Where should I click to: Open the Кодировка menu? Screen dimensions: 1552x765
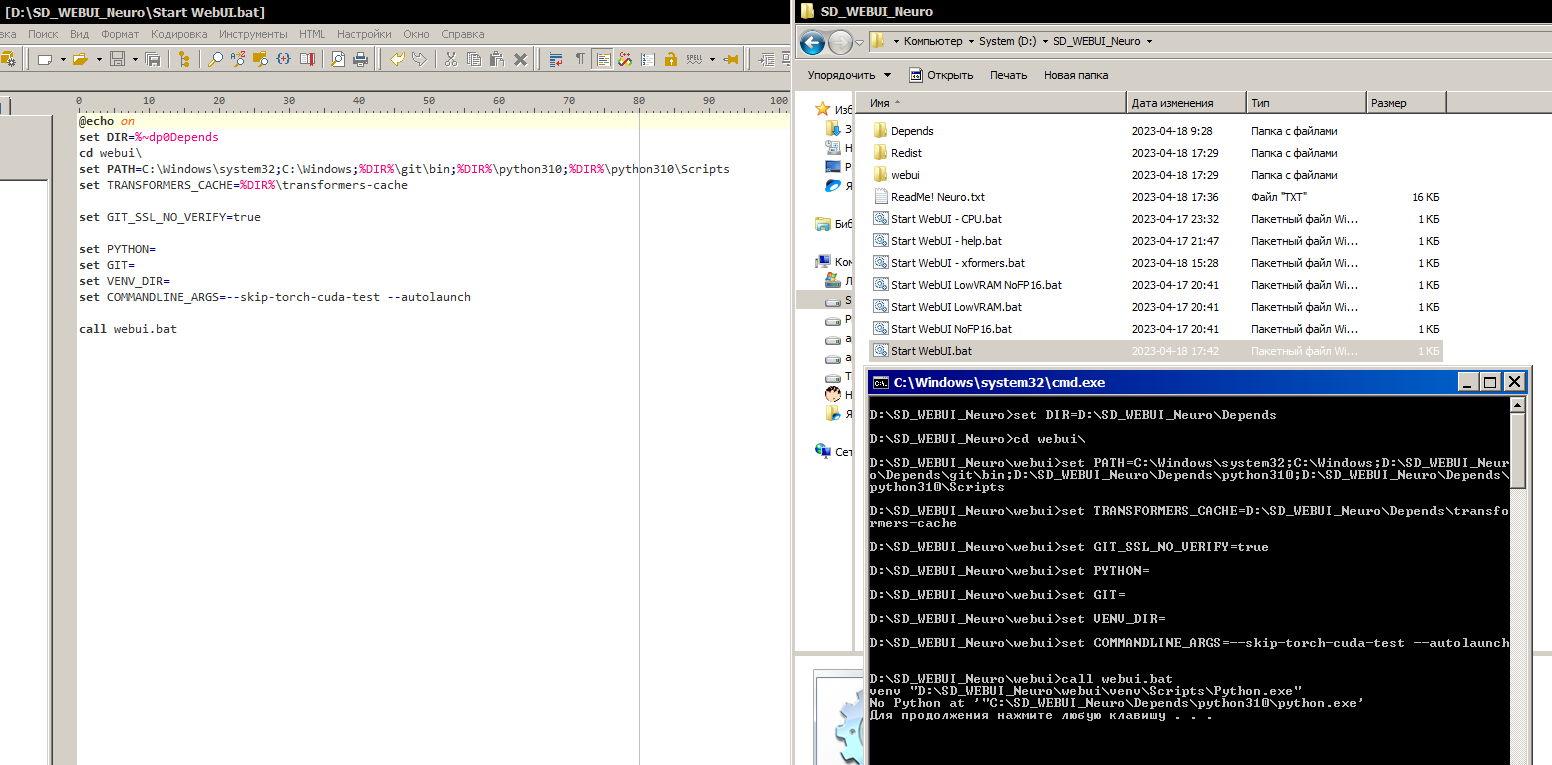pyautogui.click(x=179, y=34)
